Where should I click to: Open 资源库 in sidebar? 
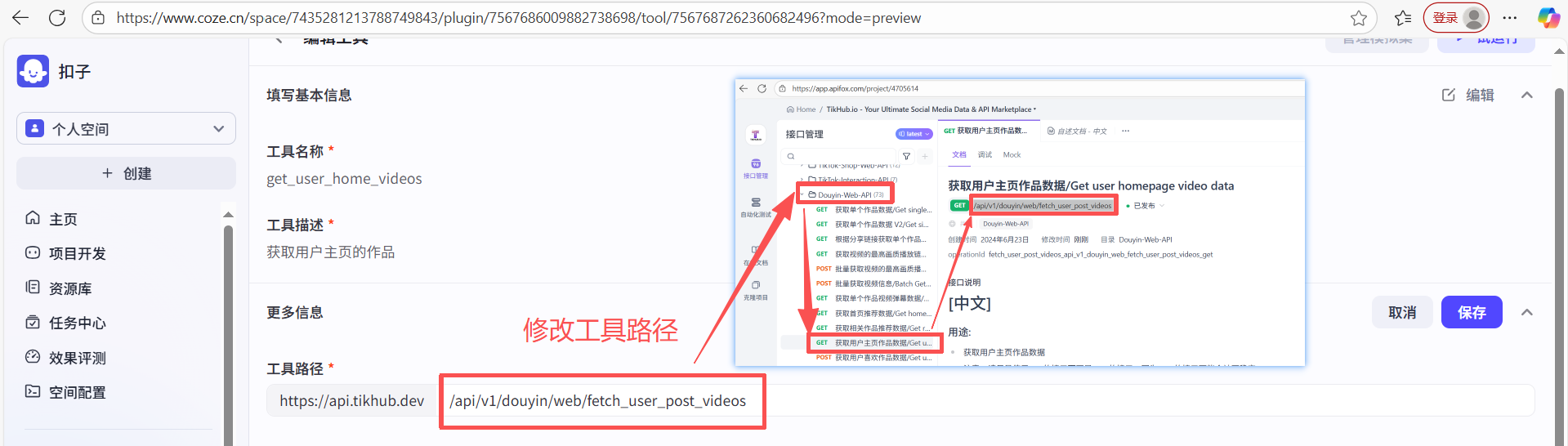(69, 288)
